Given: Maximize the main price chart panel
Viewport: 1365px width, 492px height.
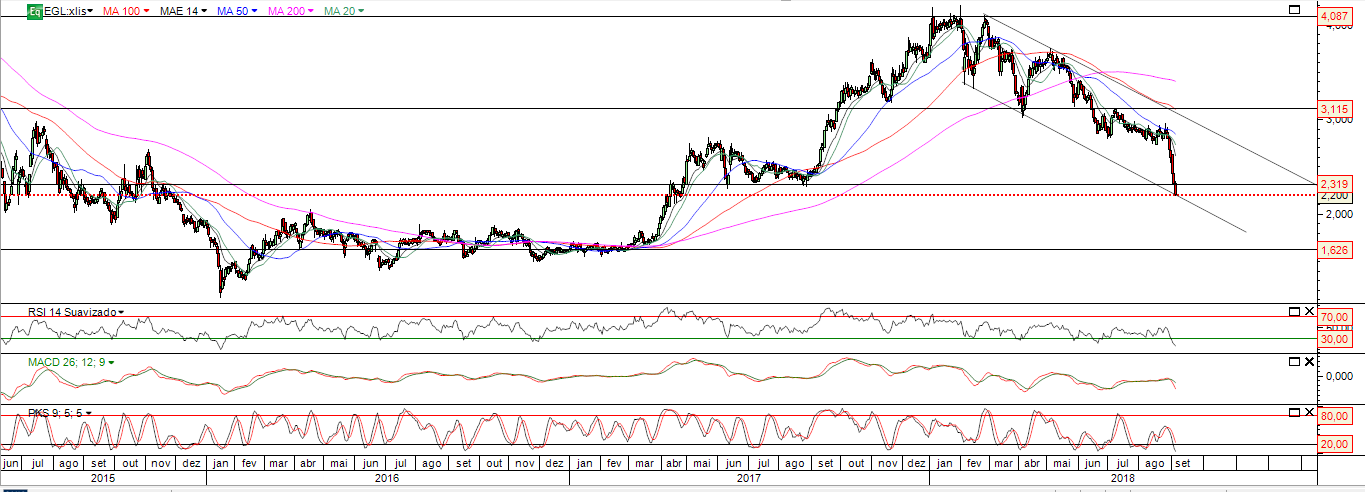Looking at the screenshot, I should coord(1293,10).
